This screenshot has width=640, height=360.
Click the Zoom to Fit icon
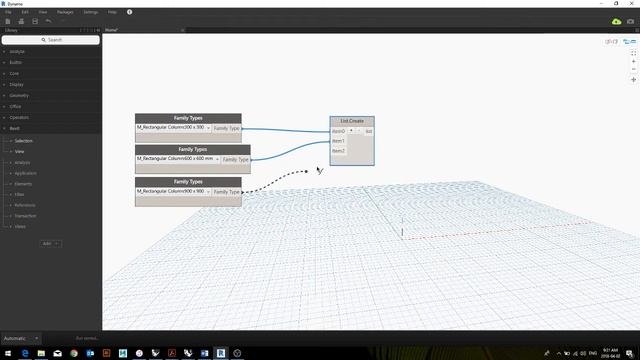coord(633,53)
